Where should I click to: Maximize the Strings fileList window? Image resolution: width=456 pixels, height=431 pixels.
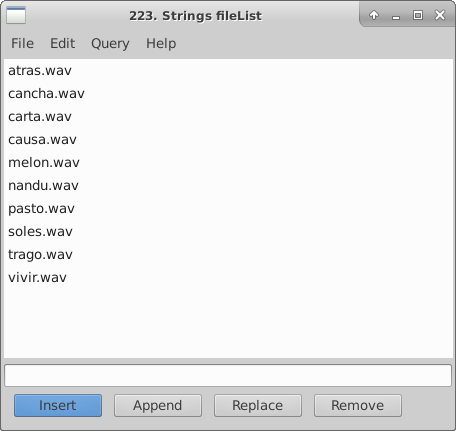tap(418, 15)
